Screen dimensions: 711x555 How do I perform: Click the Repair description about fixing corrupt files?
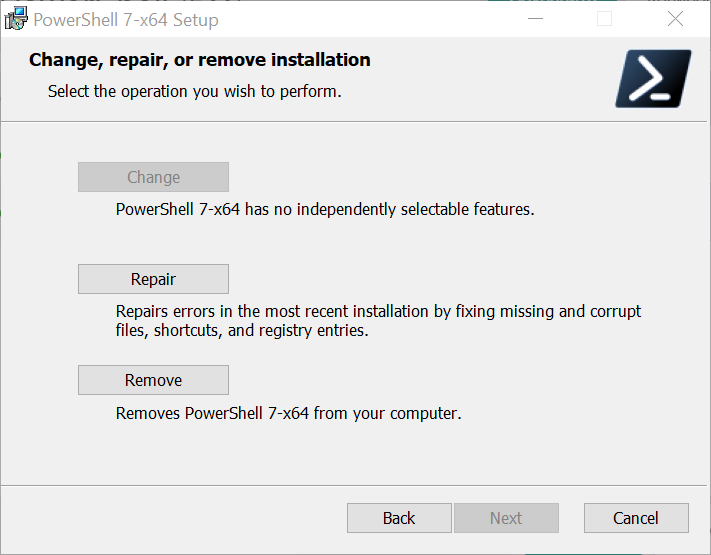(378, 321)
